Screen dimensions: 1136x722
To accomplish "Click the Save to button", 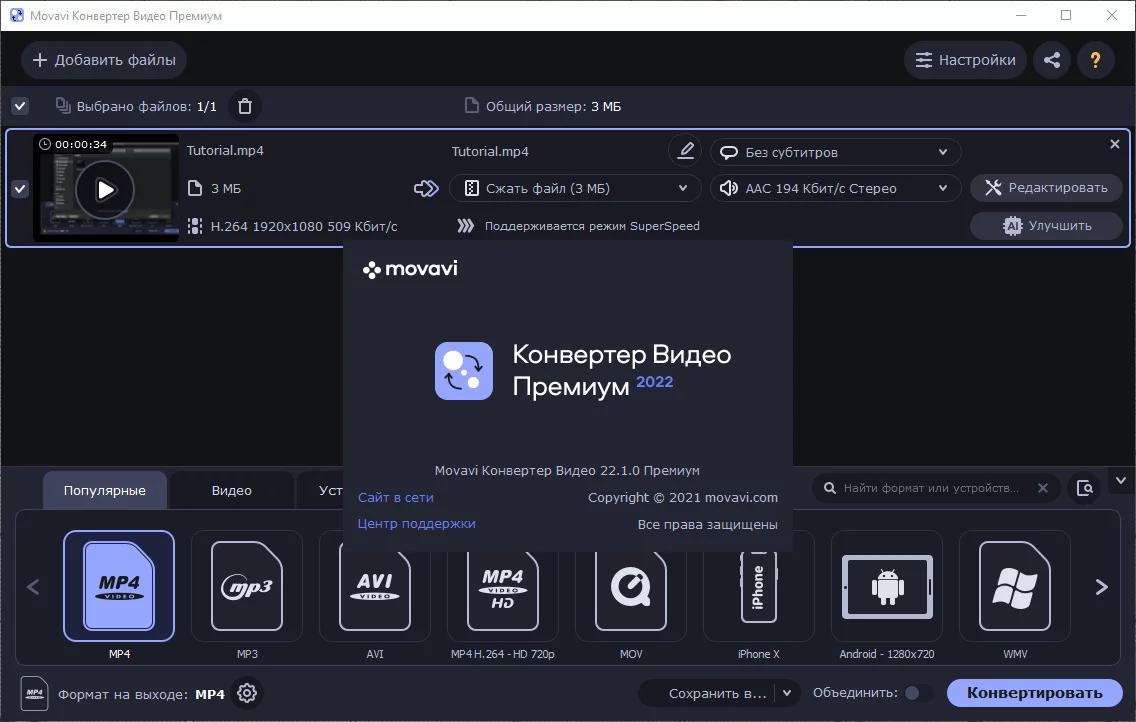I will coord(707,693).
